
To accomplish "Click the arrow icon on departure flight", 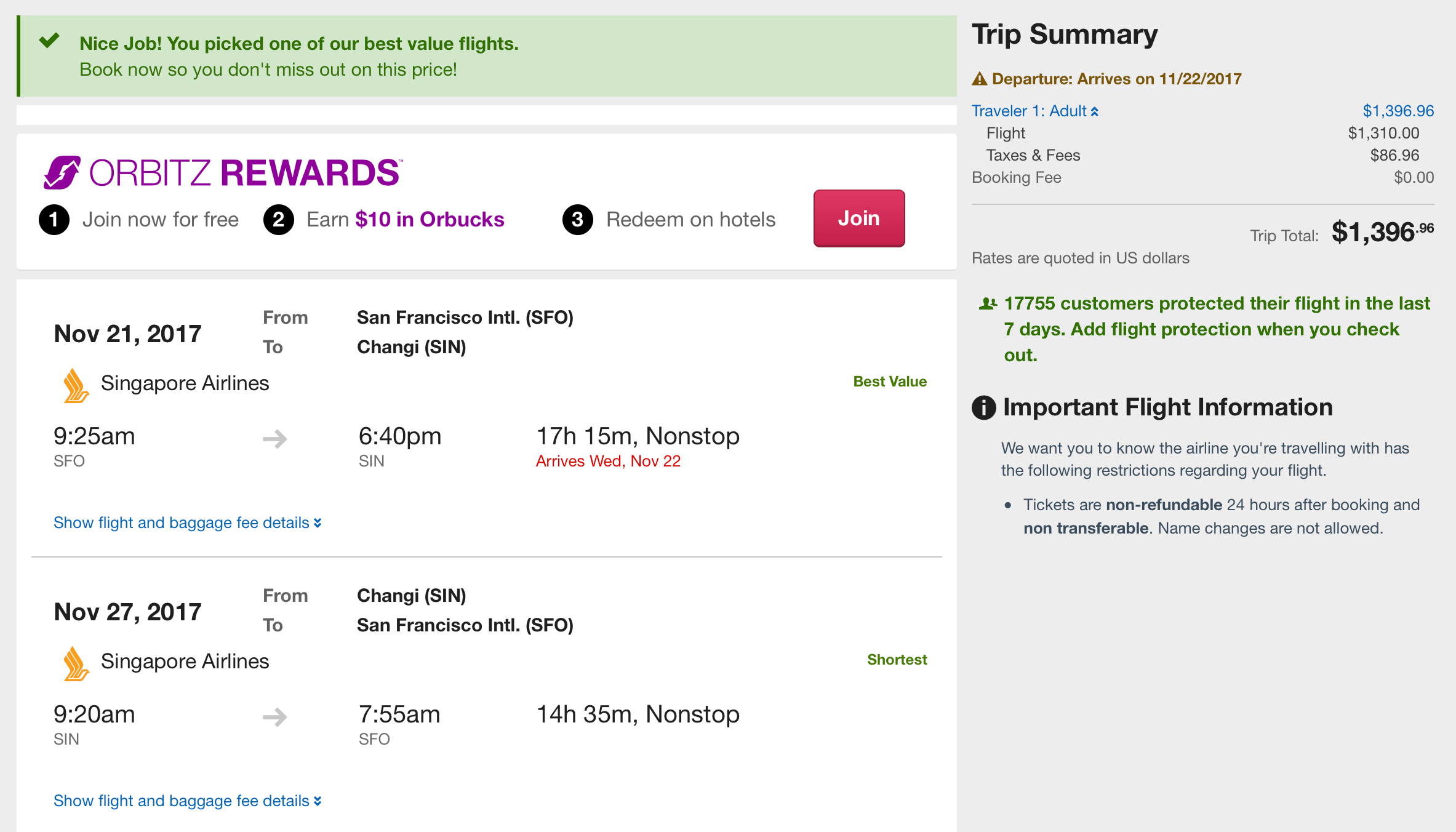I will (275, 439).
